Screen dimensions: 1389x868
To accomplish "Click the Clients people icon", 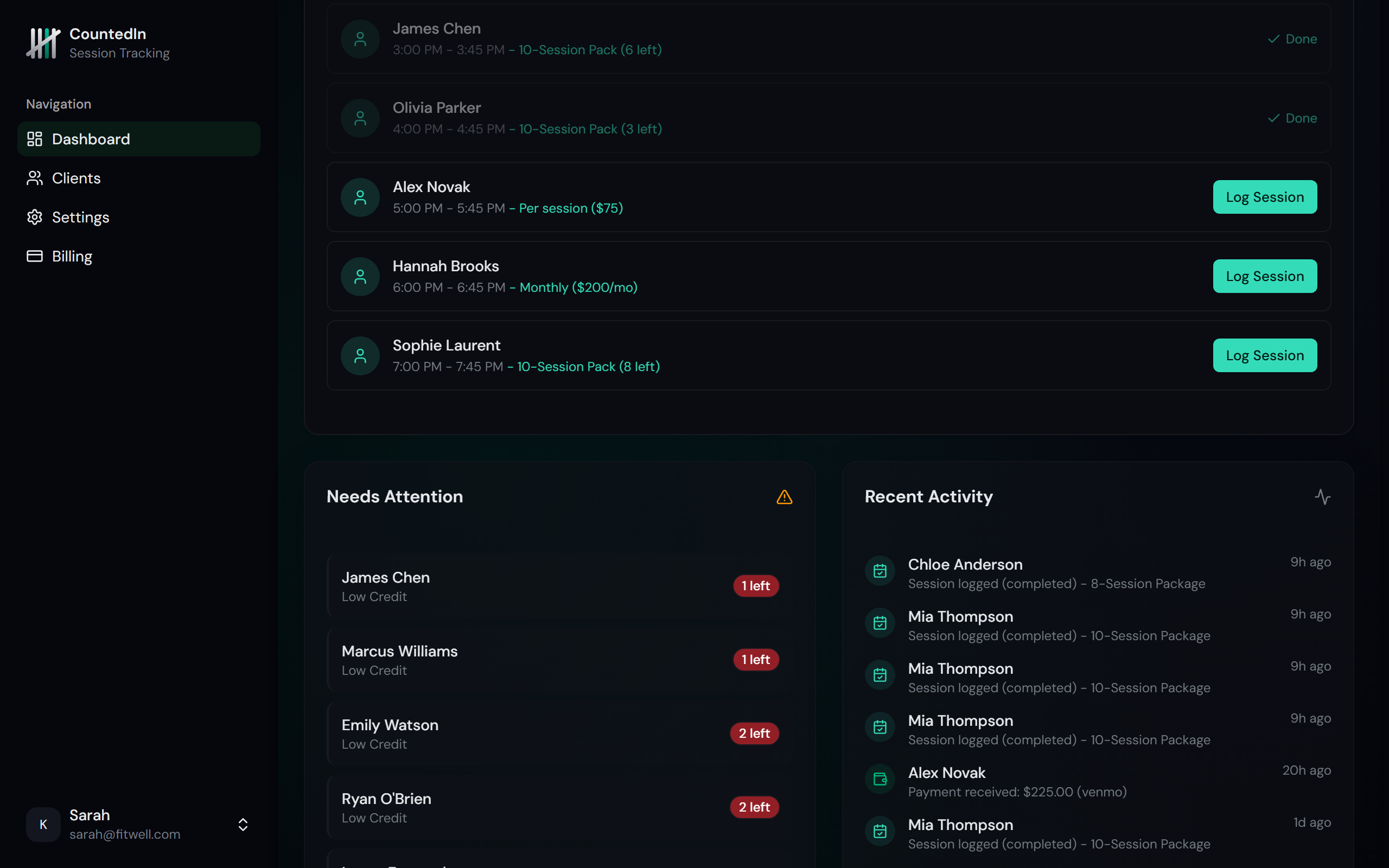I will click(x=34, y=178).
